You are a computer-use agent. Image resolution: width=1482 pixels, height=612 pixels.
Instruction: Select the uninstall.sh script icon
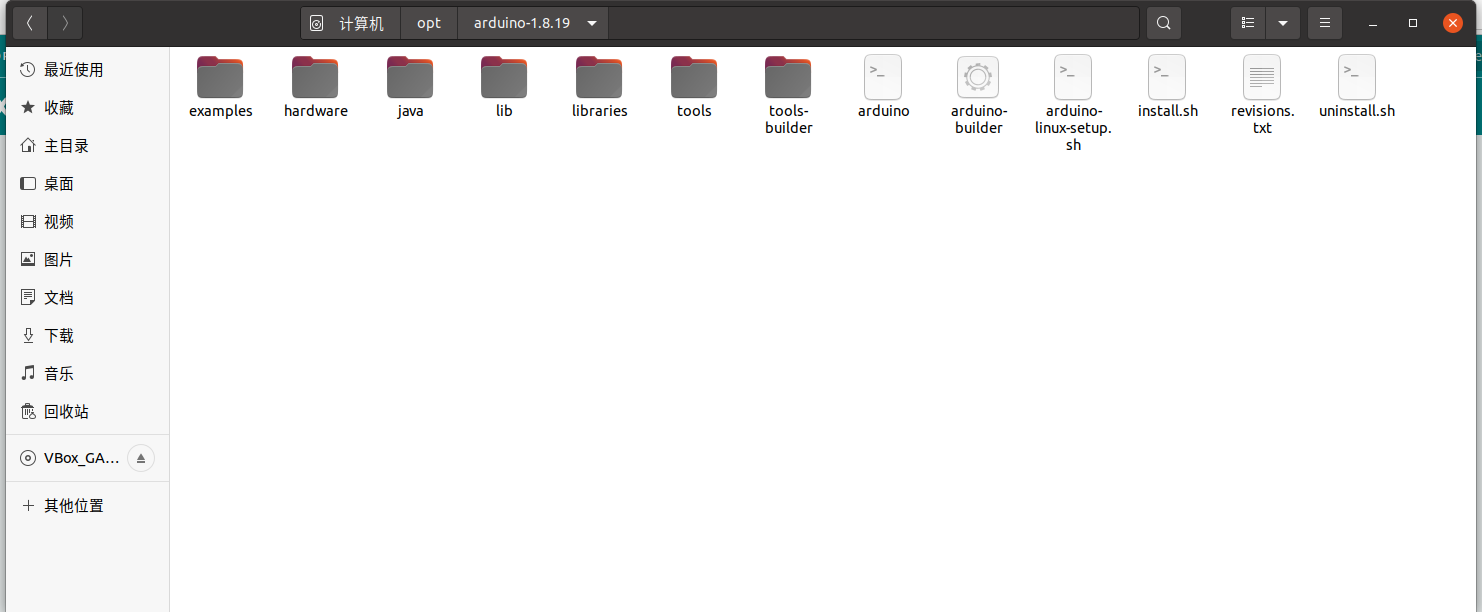coord(1357,77)
